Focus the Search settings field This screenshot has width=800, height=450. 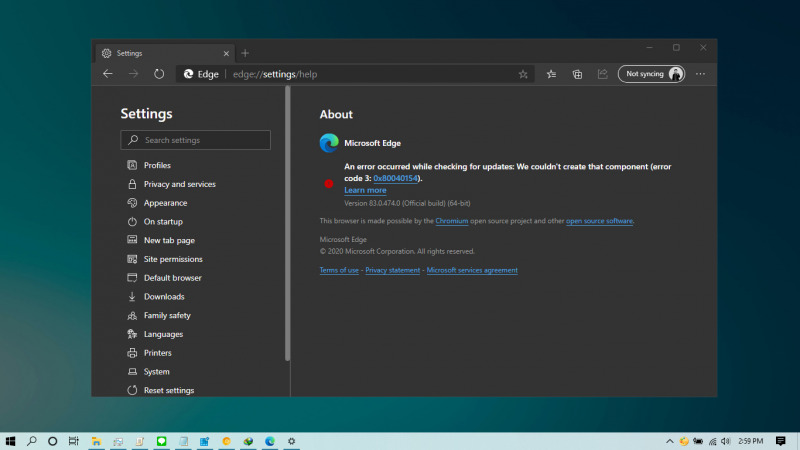point(195,140)
